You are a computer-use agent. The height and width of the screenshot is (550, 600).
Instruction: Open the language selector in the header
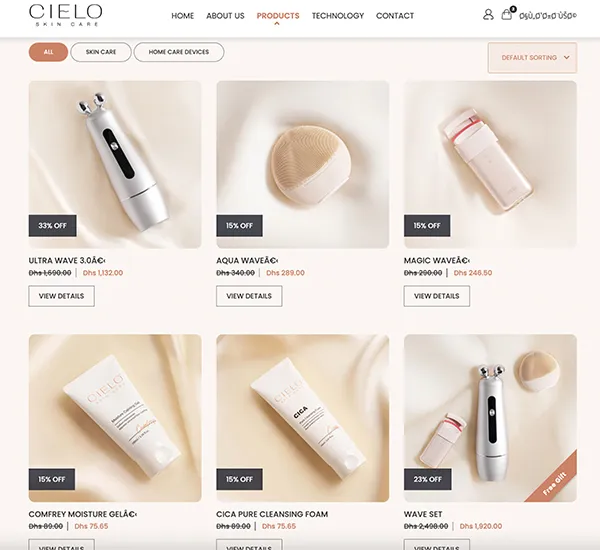pyautogui.click(x=548, y=16)
